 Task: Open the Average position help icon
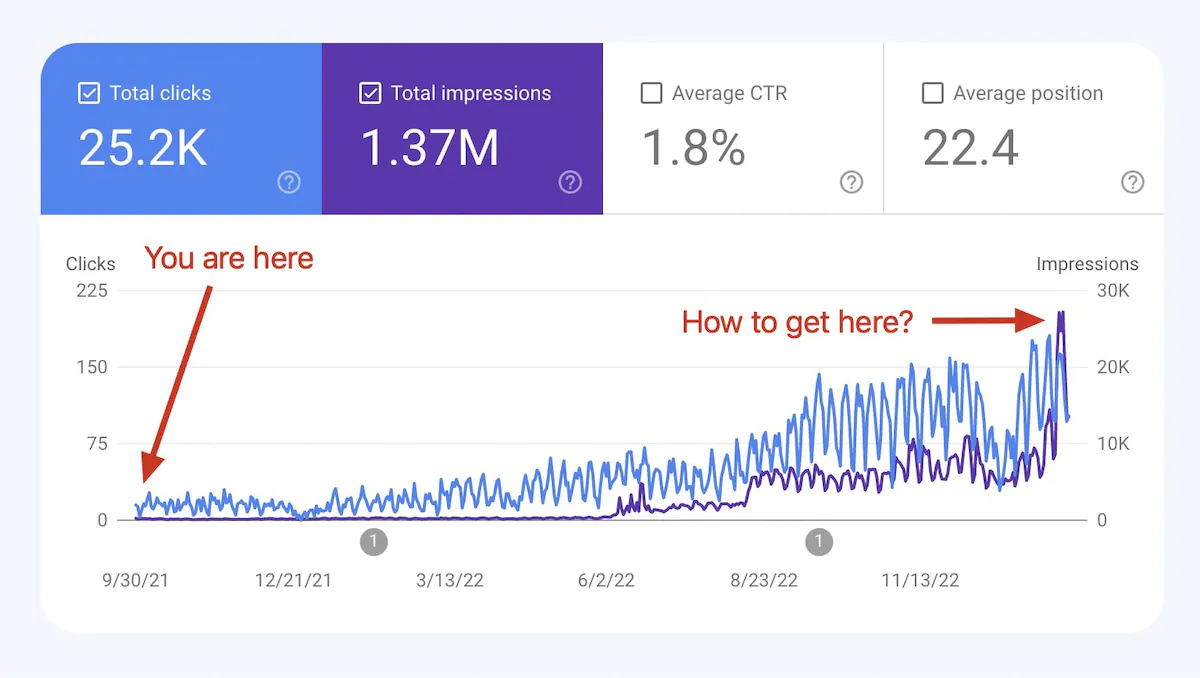(1132, 182)
